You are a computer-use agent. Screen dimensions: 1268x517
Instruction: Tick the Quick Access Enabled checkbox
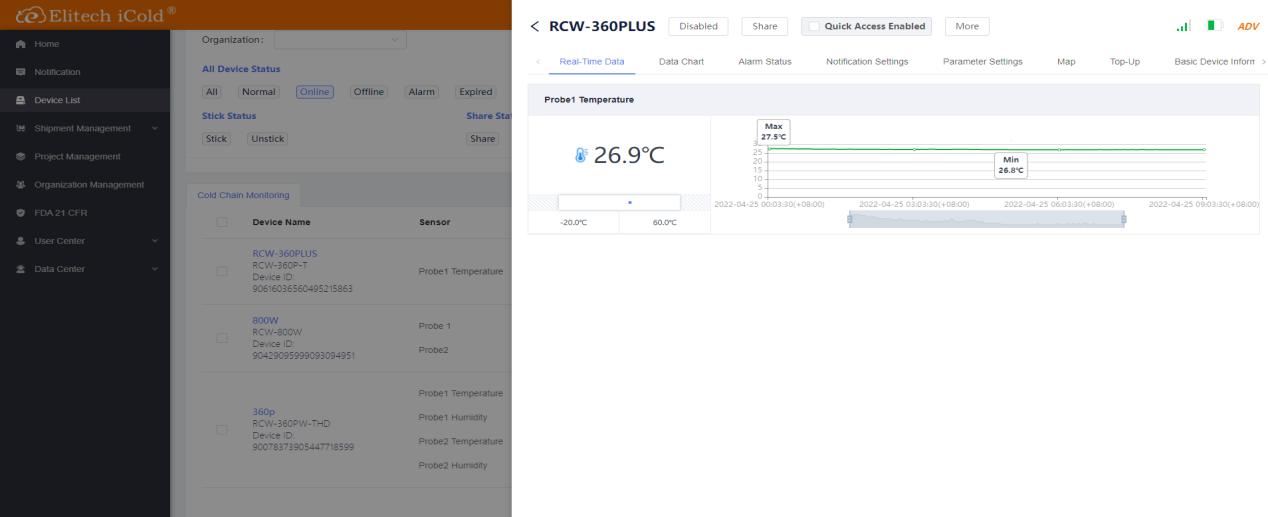pos(815,26)
